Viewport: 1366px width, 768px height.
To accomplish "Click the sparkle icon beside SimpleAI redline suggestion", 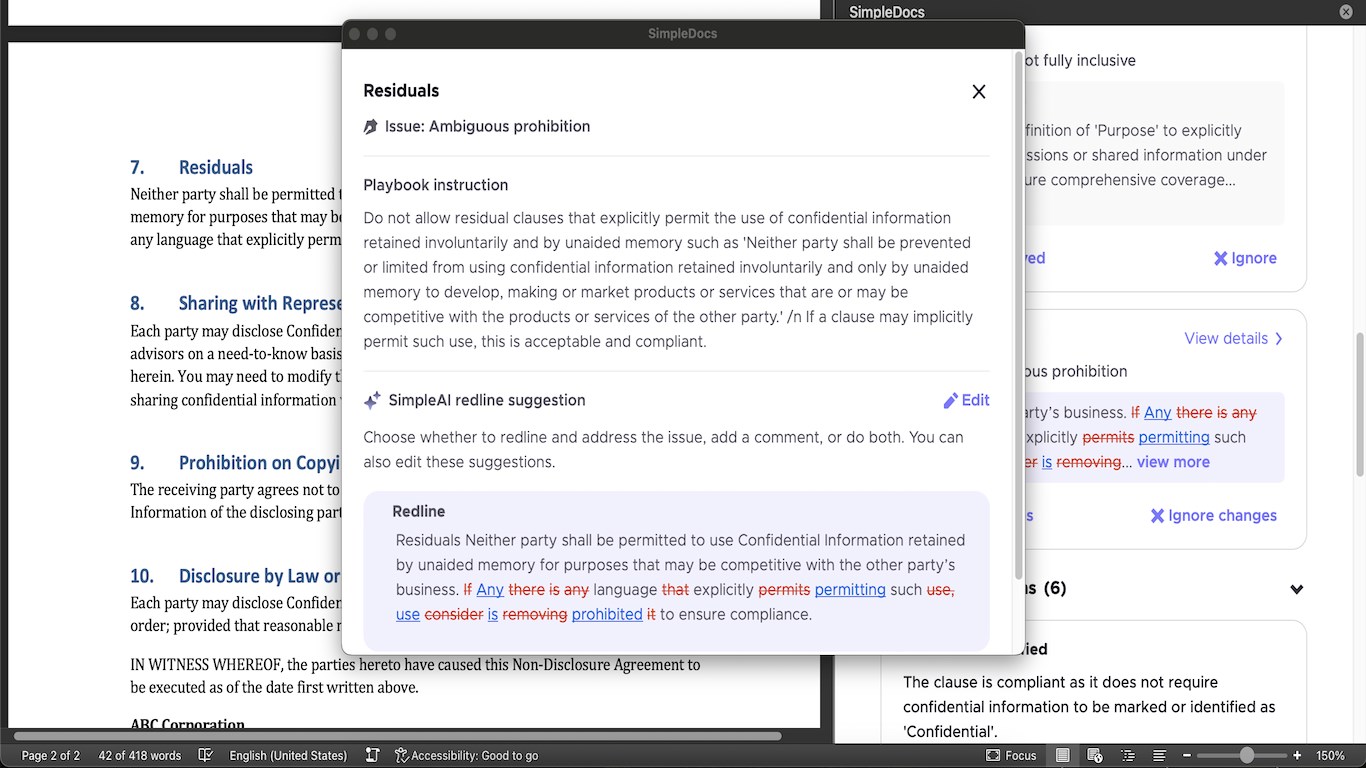I will [372, 400].
